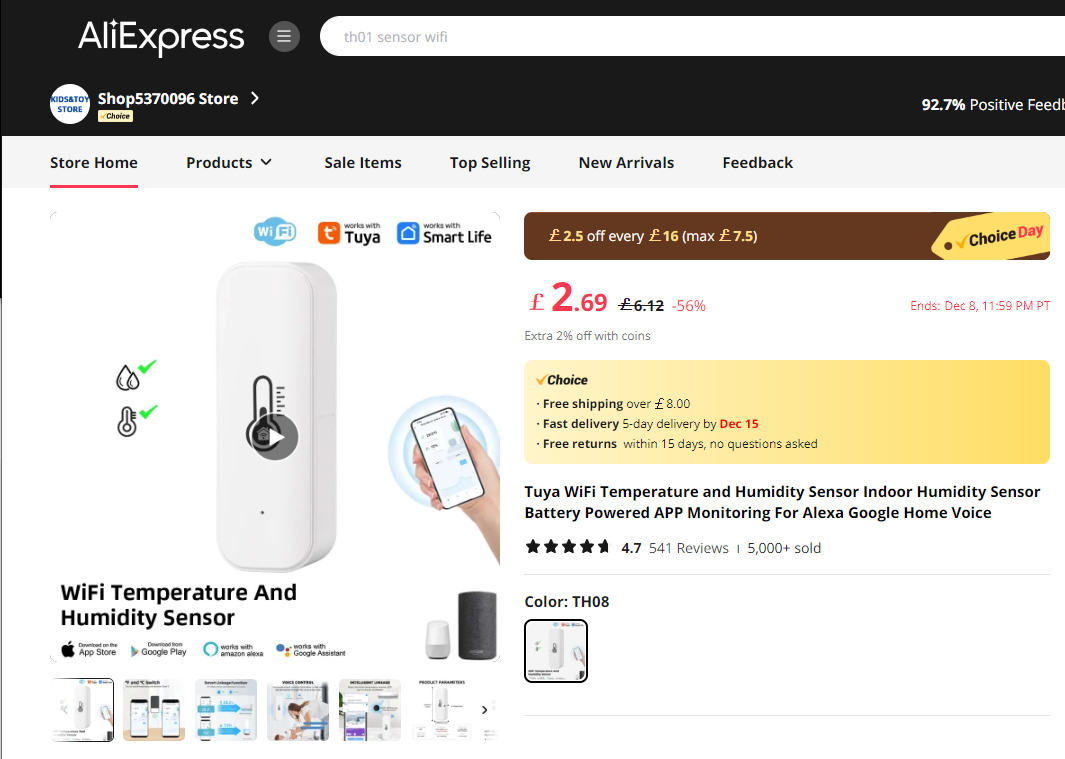The image size is (1065, 759).
Task: Click the Shop5370096 Store name link
Action: coord(168,99)
